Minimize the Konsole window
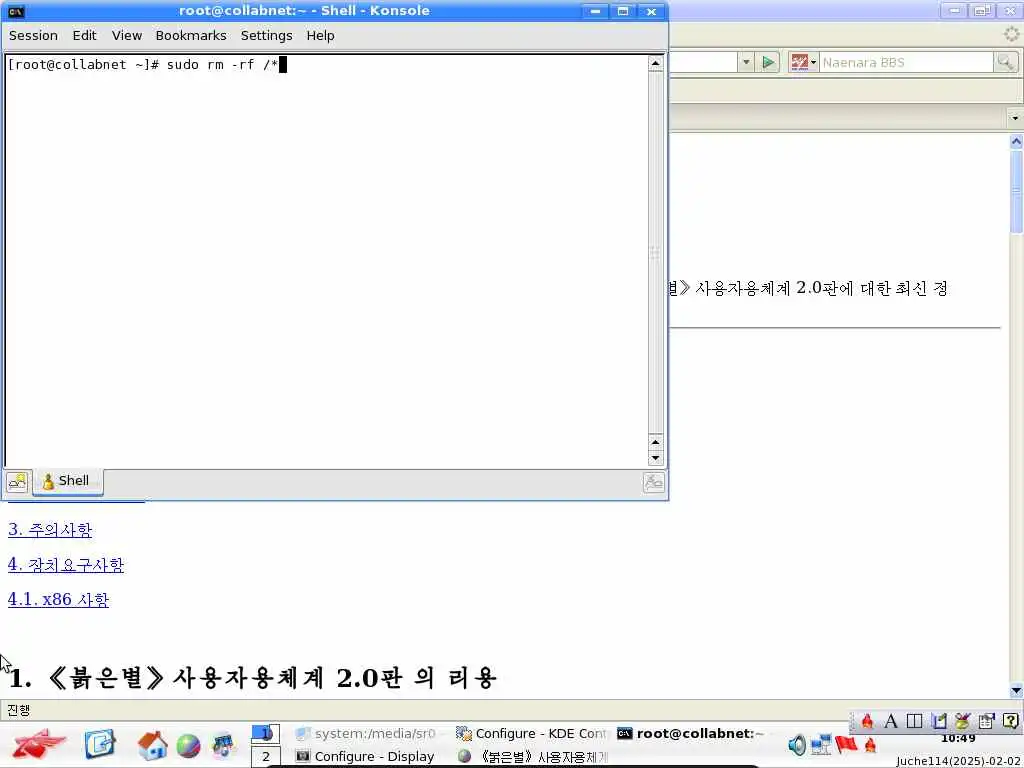The width and height of the screenshot is (1024, 768). [x=595, y=11]
